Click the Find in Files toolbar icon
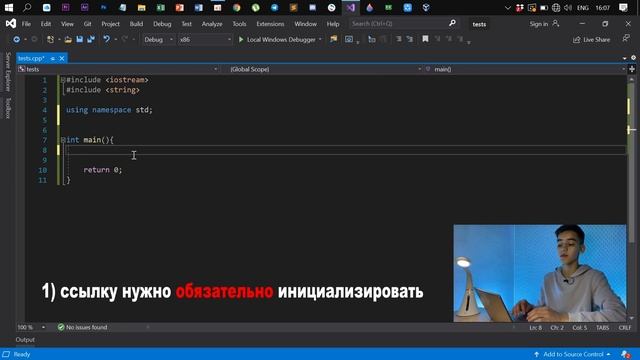The height and width of the screenshot is (360, 640). coord(333,40)
